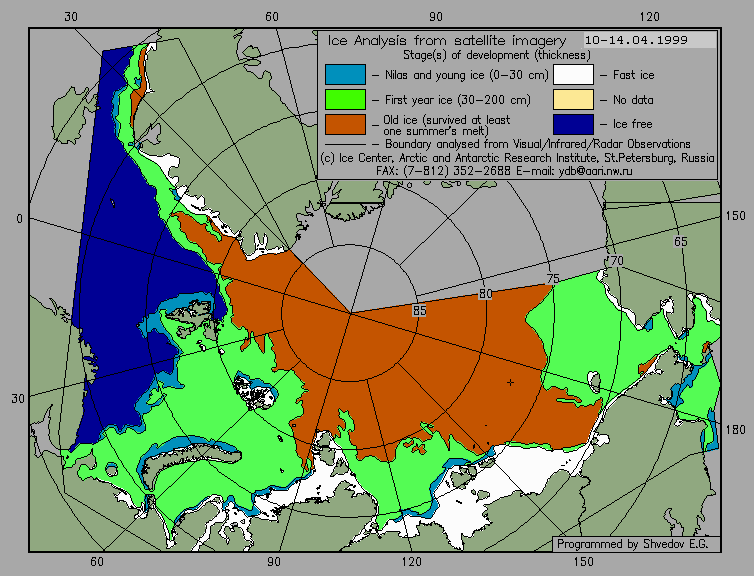Screen dimensions: 754x576
Task: Click the 'Nilas and young ice (0-30 cm)' label
Action: [466, 75]
